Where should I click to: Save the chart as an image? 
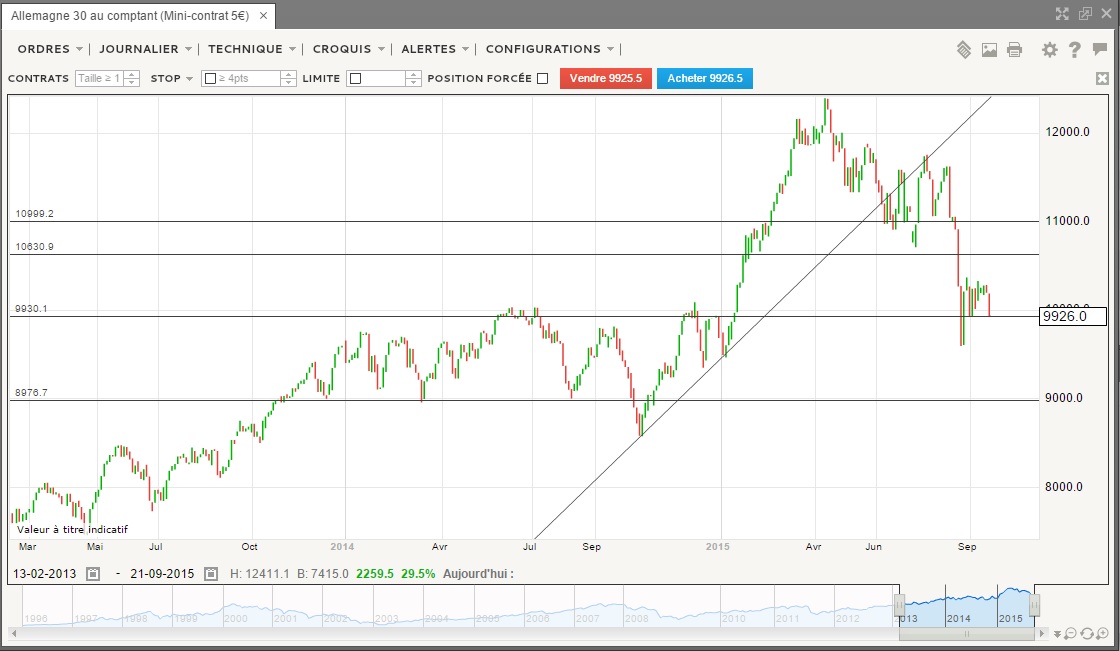(989, 49)
